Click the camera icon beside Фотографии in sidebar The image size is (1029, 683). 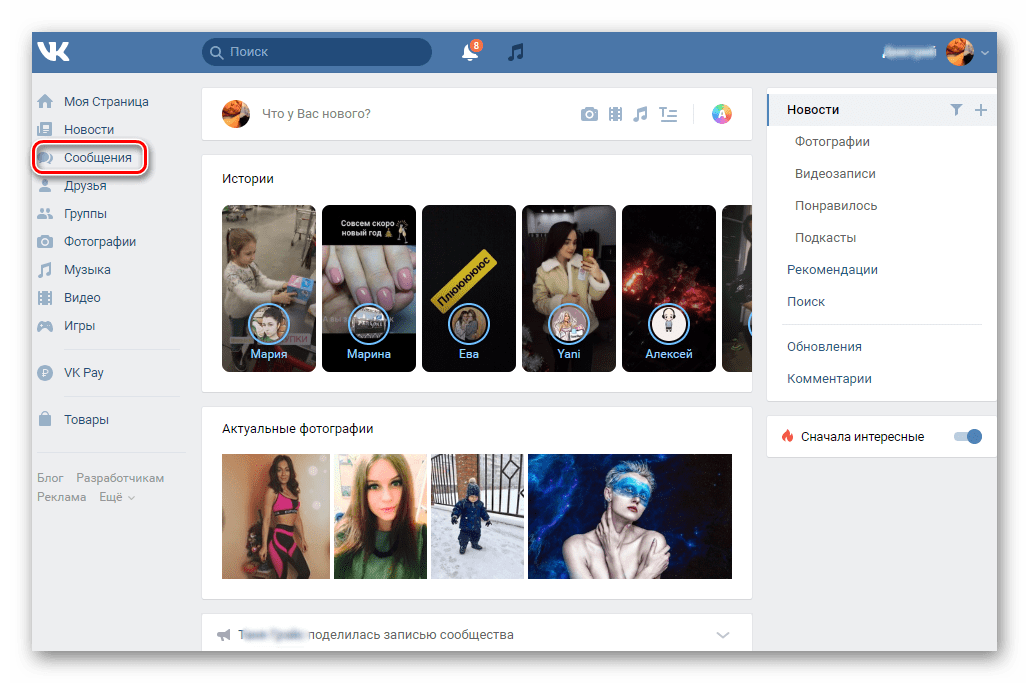(45, 241)
